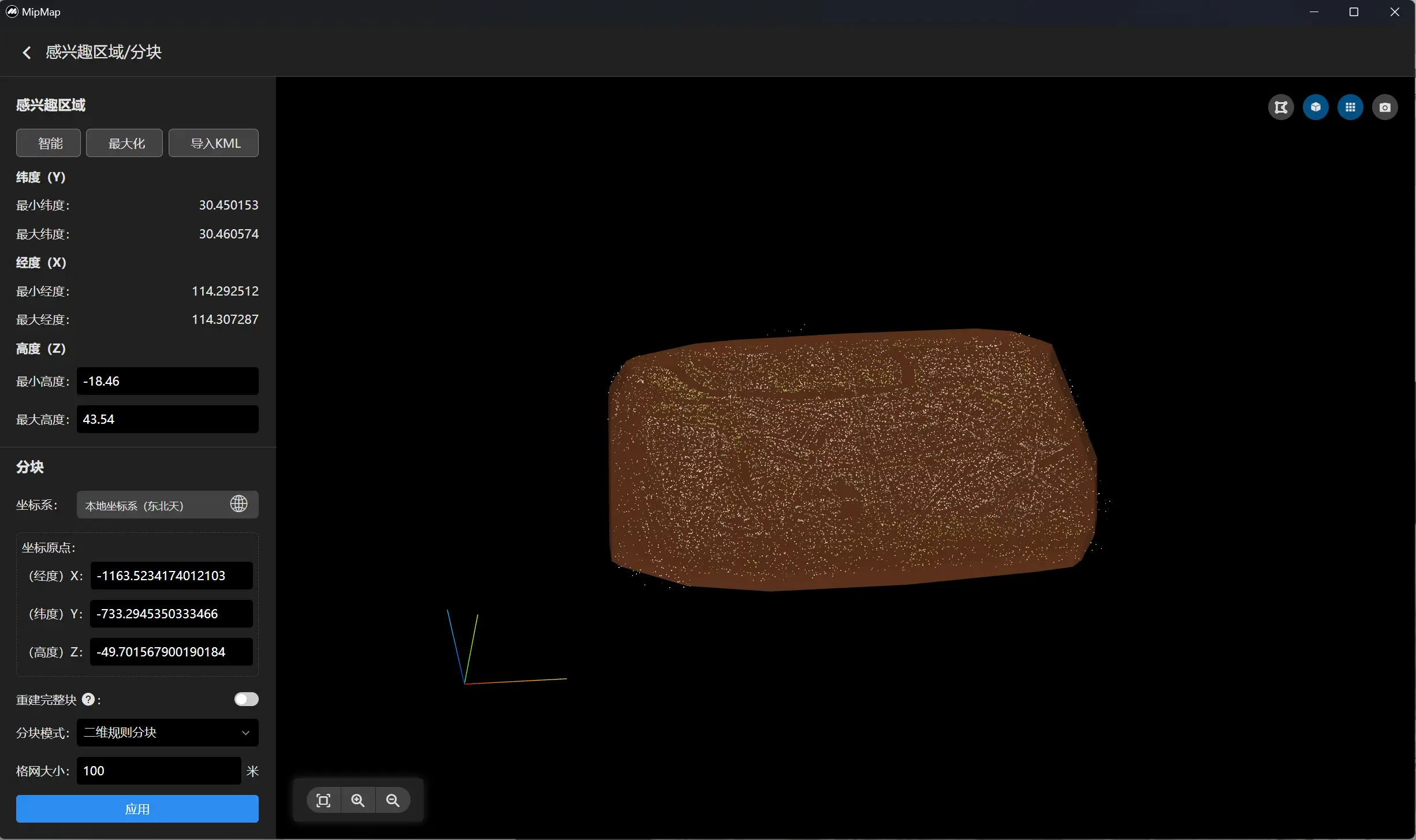Click the polygon region drawing icon
Screen dimensions: 1416x840
point(1281,107)
